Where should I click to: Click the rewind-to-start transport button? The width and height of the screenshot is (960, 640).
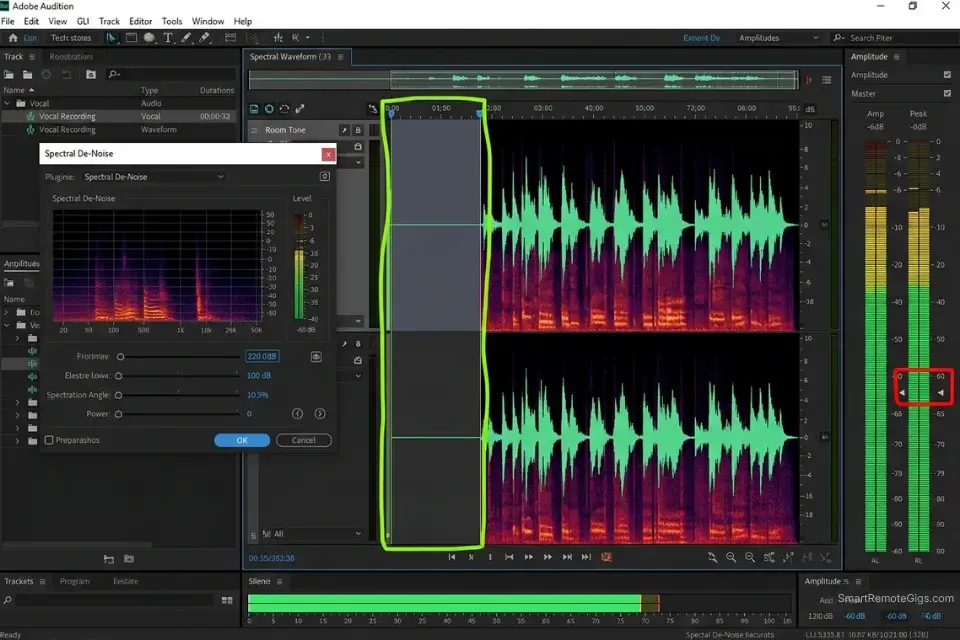click(x=452, y=557)
